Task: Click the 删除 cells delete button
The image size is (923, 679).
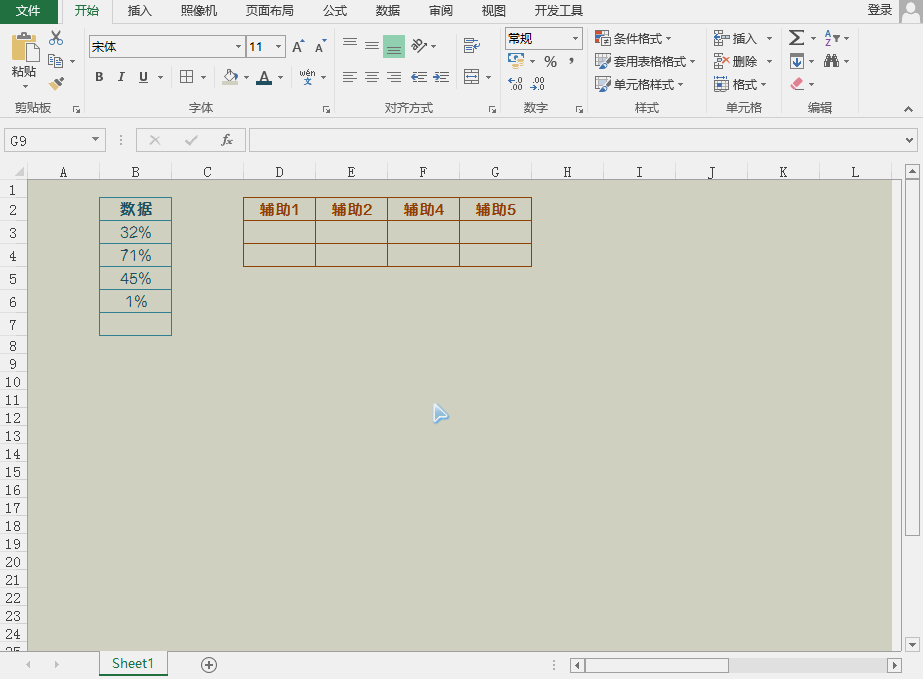Action: click(735, 61)
